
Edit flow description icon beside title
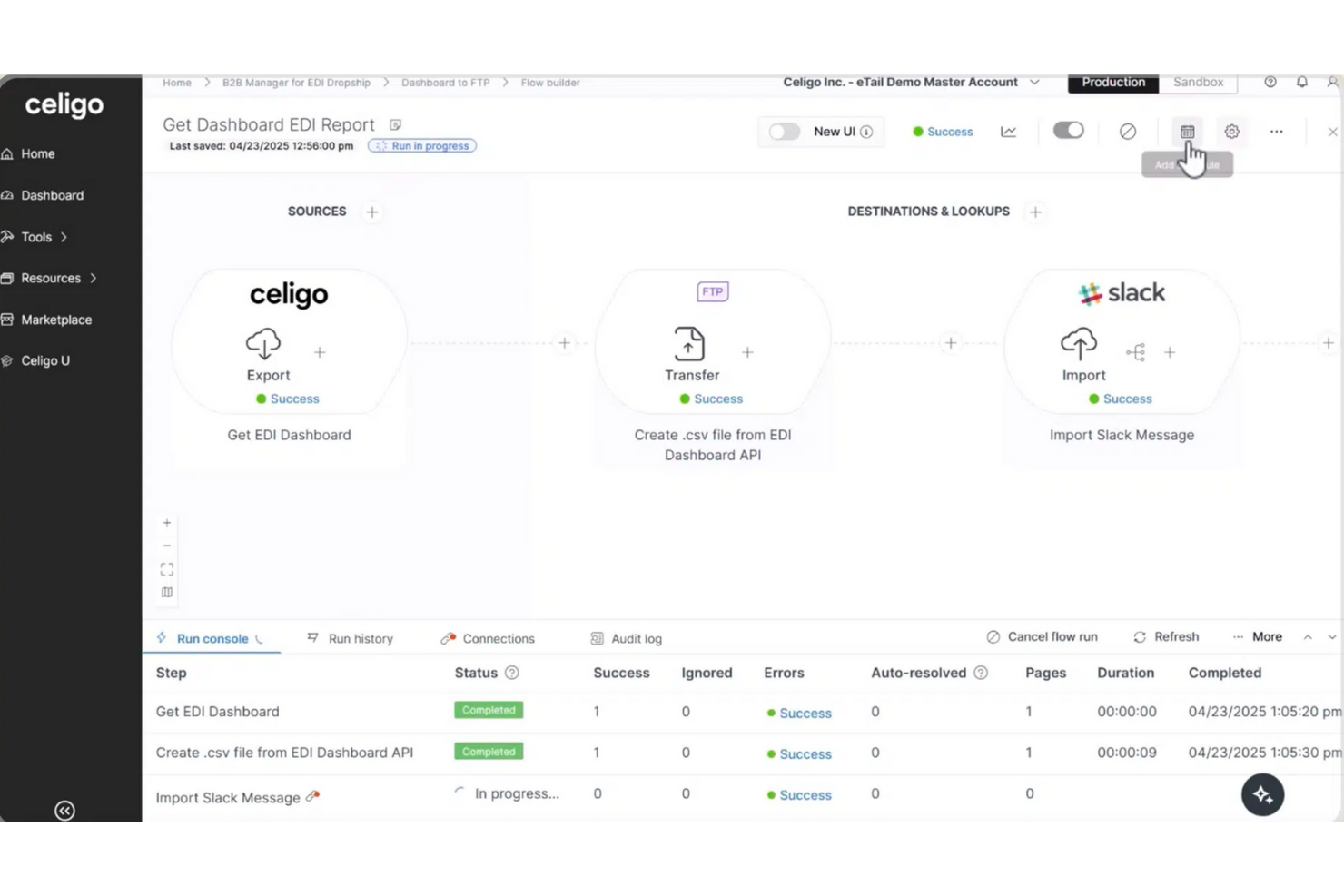pyautogui.click(x=395, y=124)
